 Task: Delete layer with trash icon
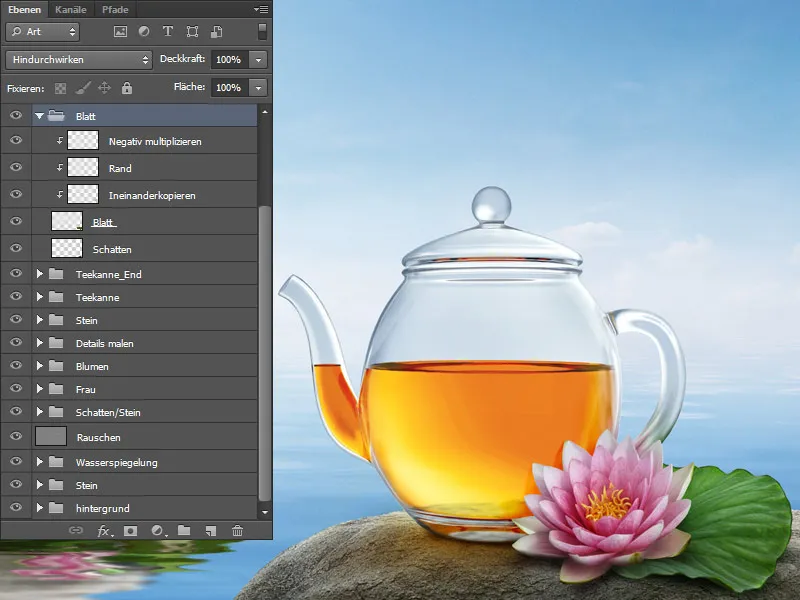[x=237, y=531]
